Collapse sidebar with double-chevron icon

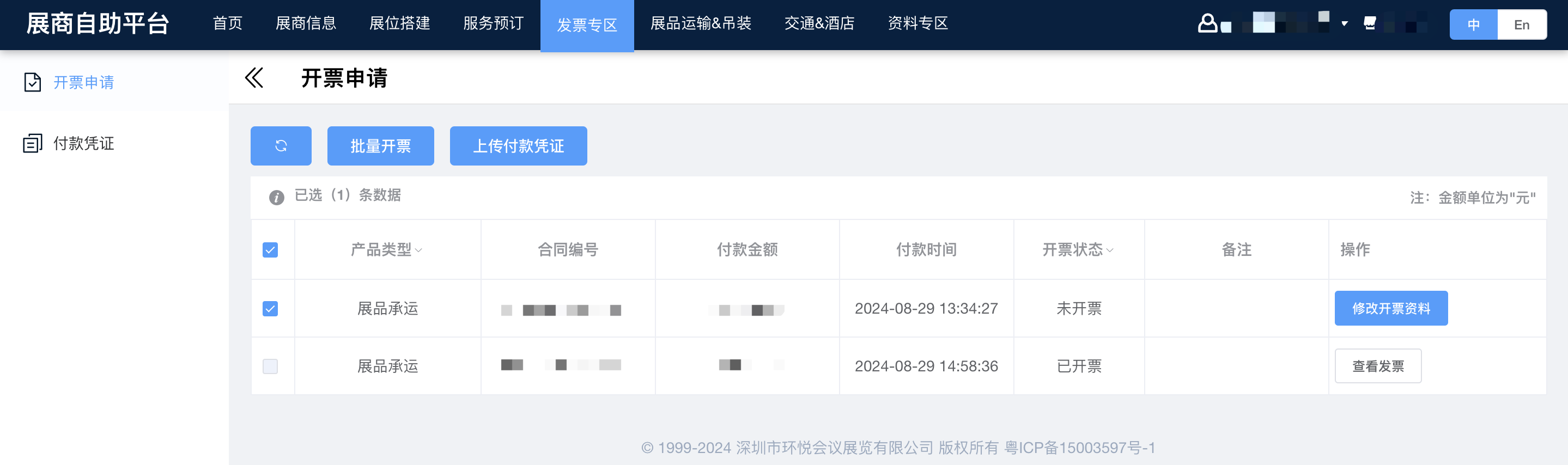(x=254, y=78)
